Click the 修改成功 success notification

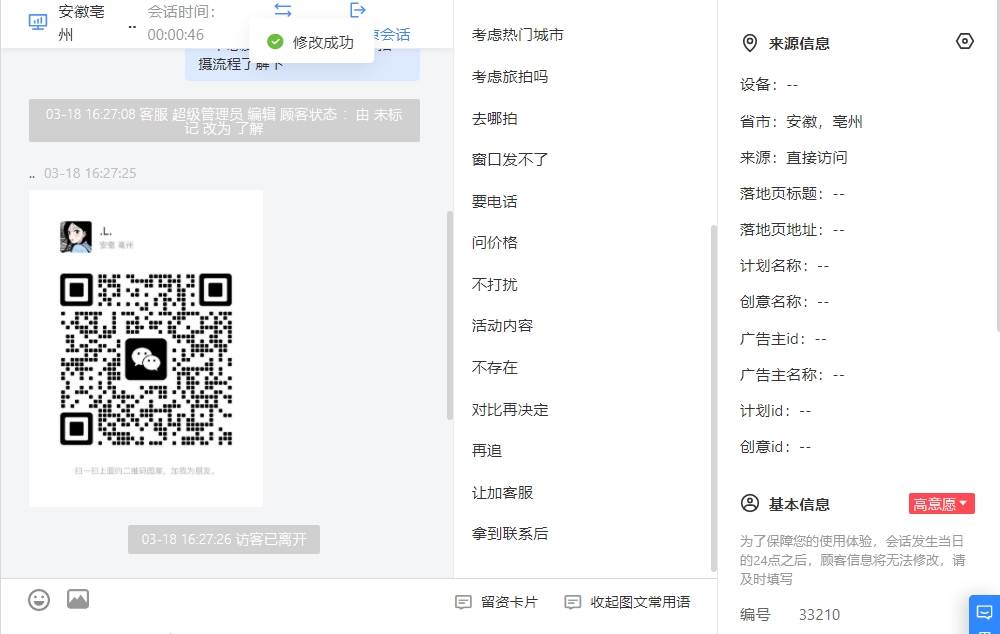311,42
